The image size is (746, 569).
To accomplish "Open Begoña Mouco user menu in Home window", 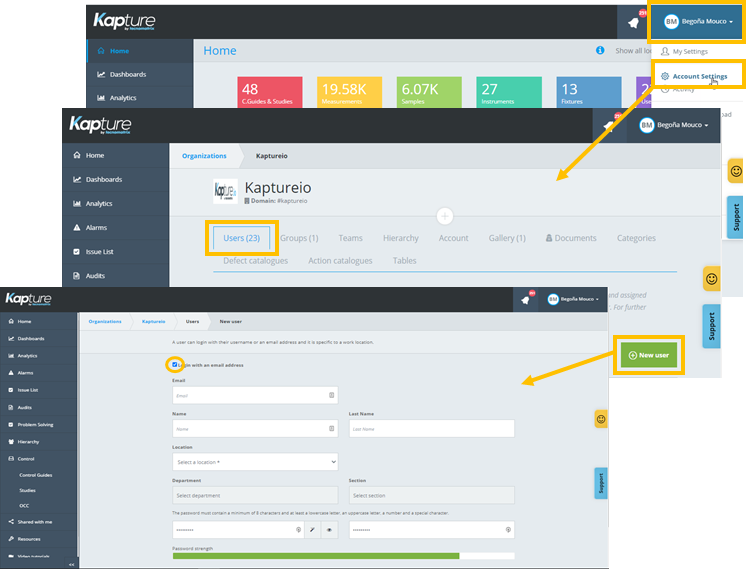I will click(697, 22).
